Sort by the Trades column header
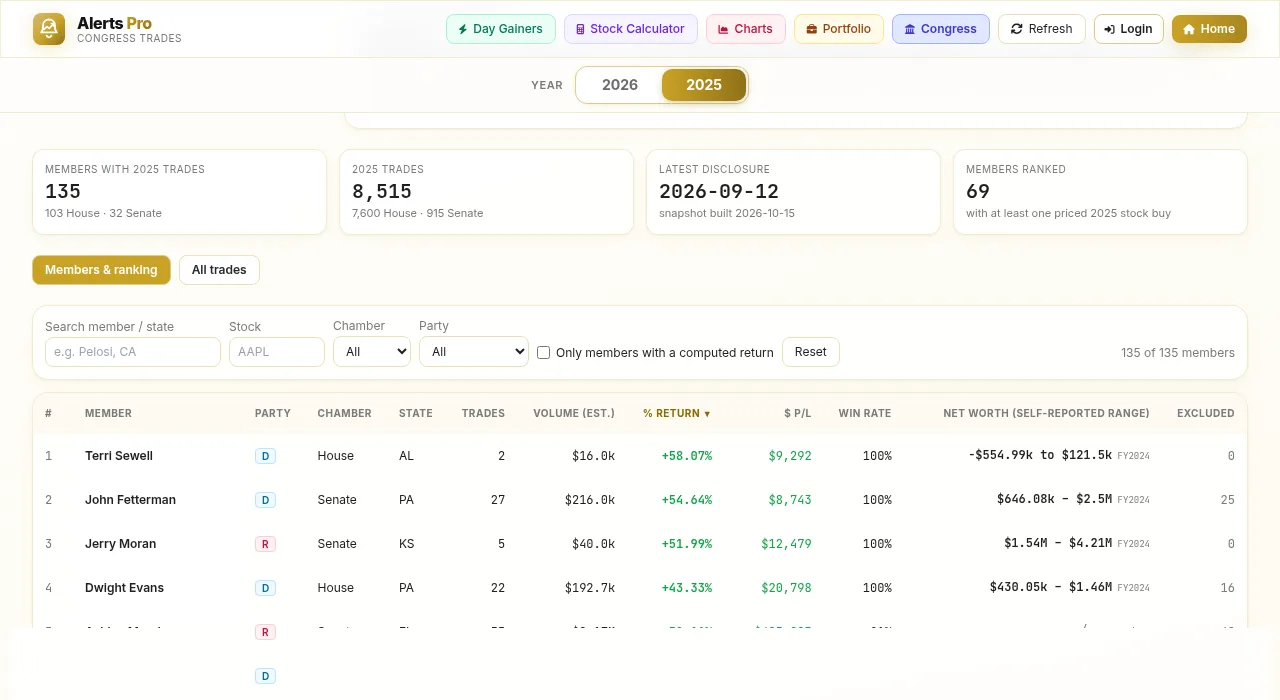1280x700 pixels. [483, 413]
